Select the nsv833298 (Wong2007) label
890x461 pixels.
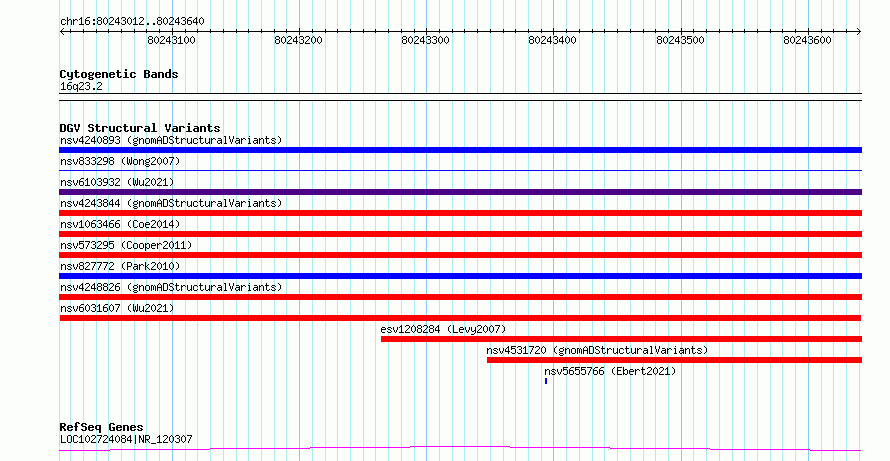120,161
